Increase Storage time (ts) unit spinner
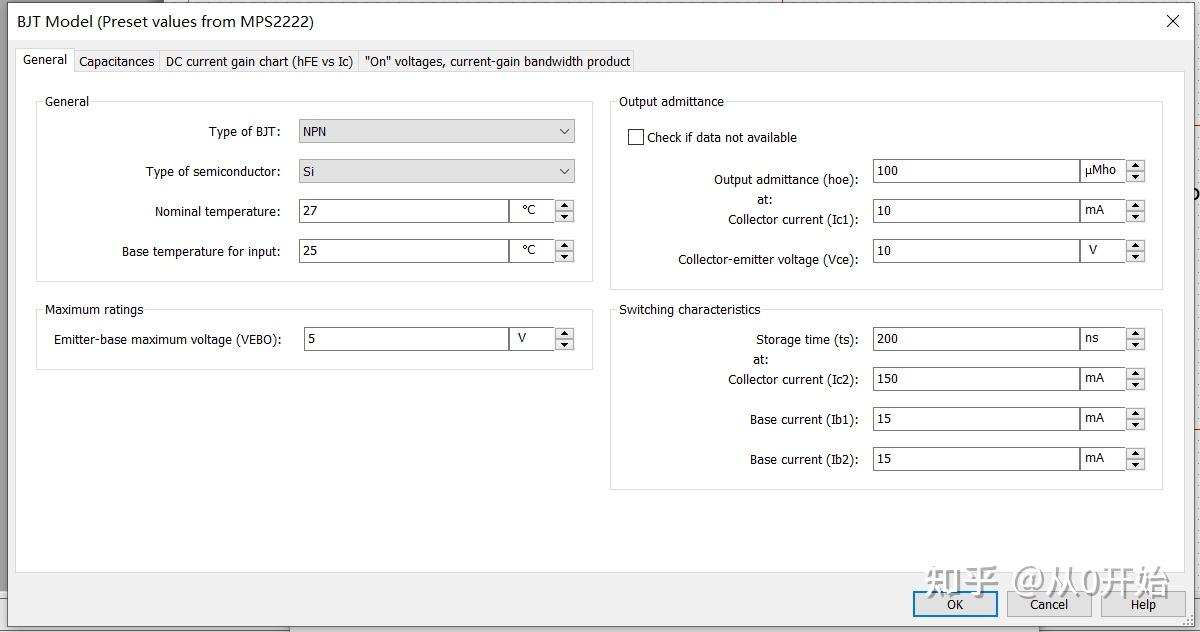 [1135, 334]
